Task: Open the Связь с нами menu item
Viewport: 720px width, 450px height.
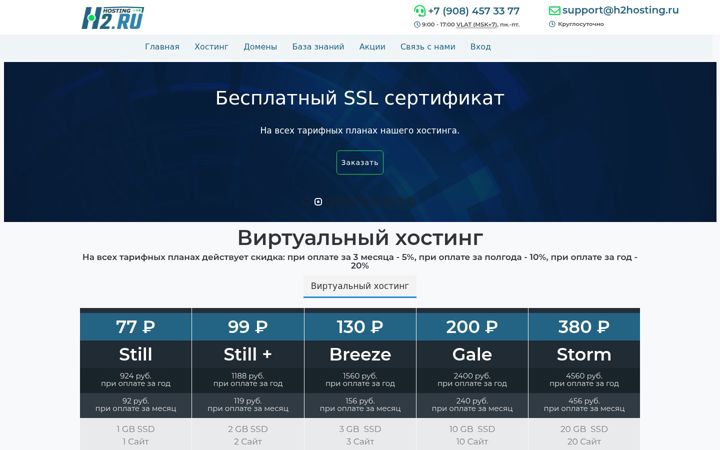Action: click(x=428, y=47)
